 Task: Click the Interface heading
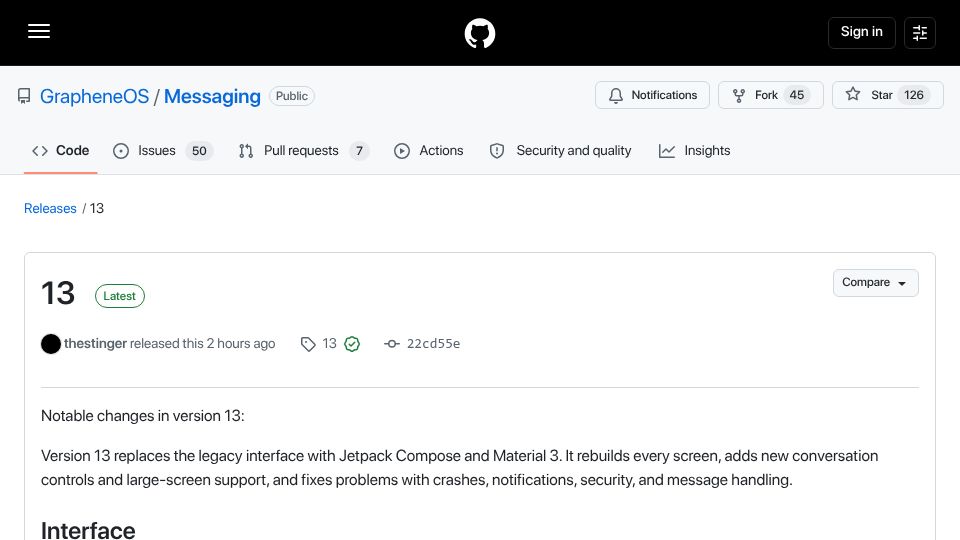click(x=88, y=530)
